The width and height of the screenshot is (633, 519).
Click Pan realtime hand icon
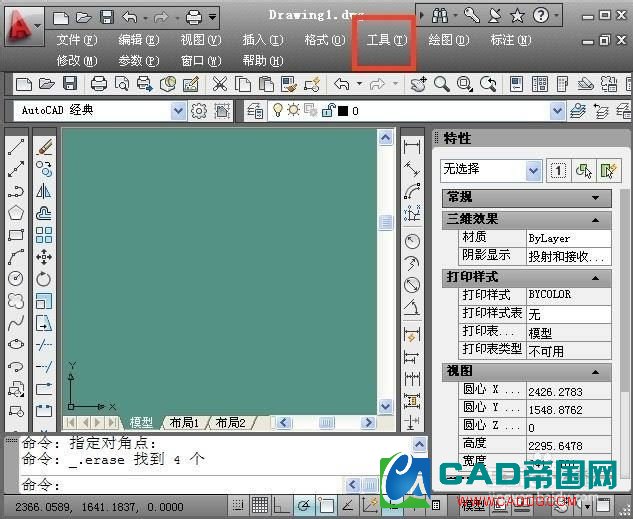pyautogui.click(x=418, y=84)
